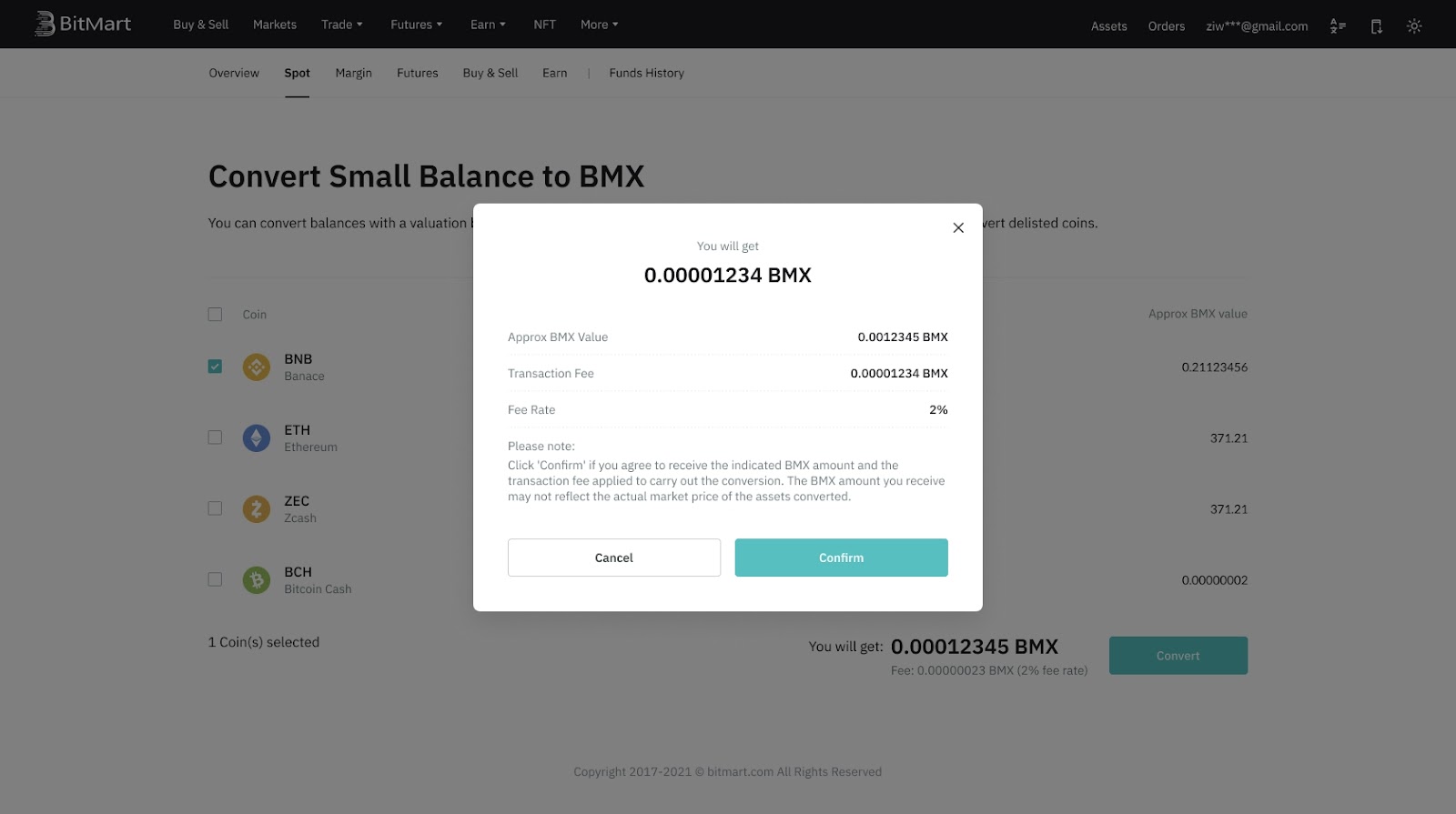
Task: Select the ZEC Zcash row label
Action: point(300,509)
